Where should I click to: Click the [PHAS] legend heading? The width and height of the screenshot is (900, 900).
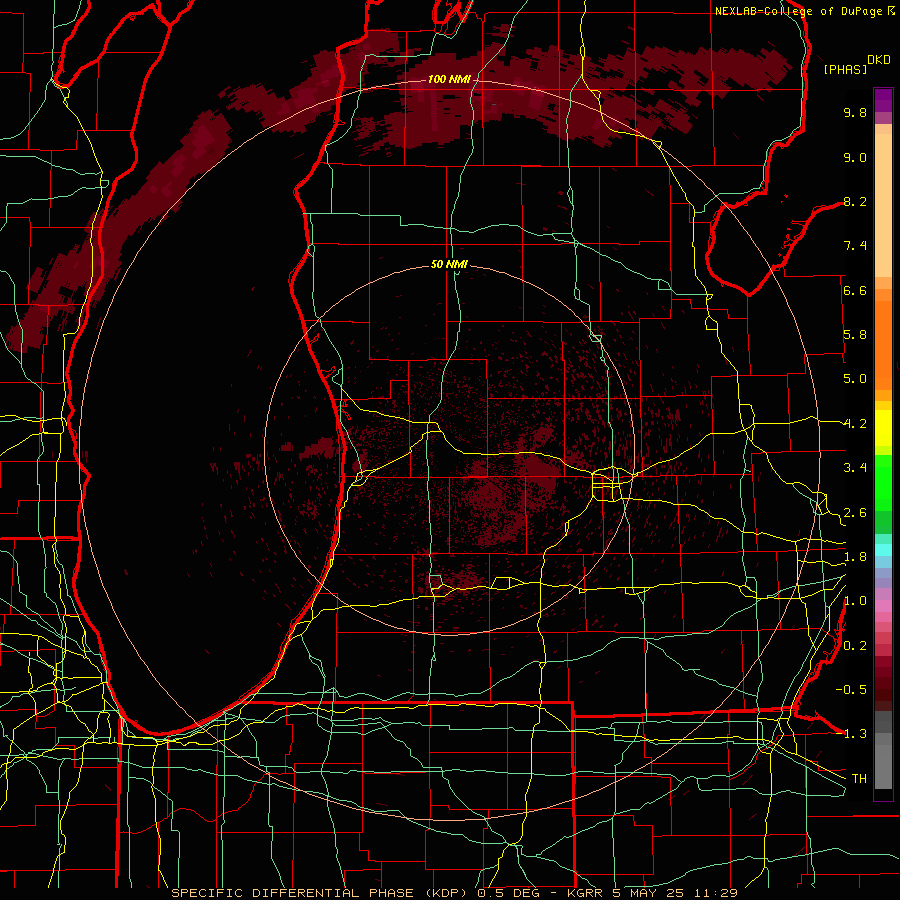[845, 70]
